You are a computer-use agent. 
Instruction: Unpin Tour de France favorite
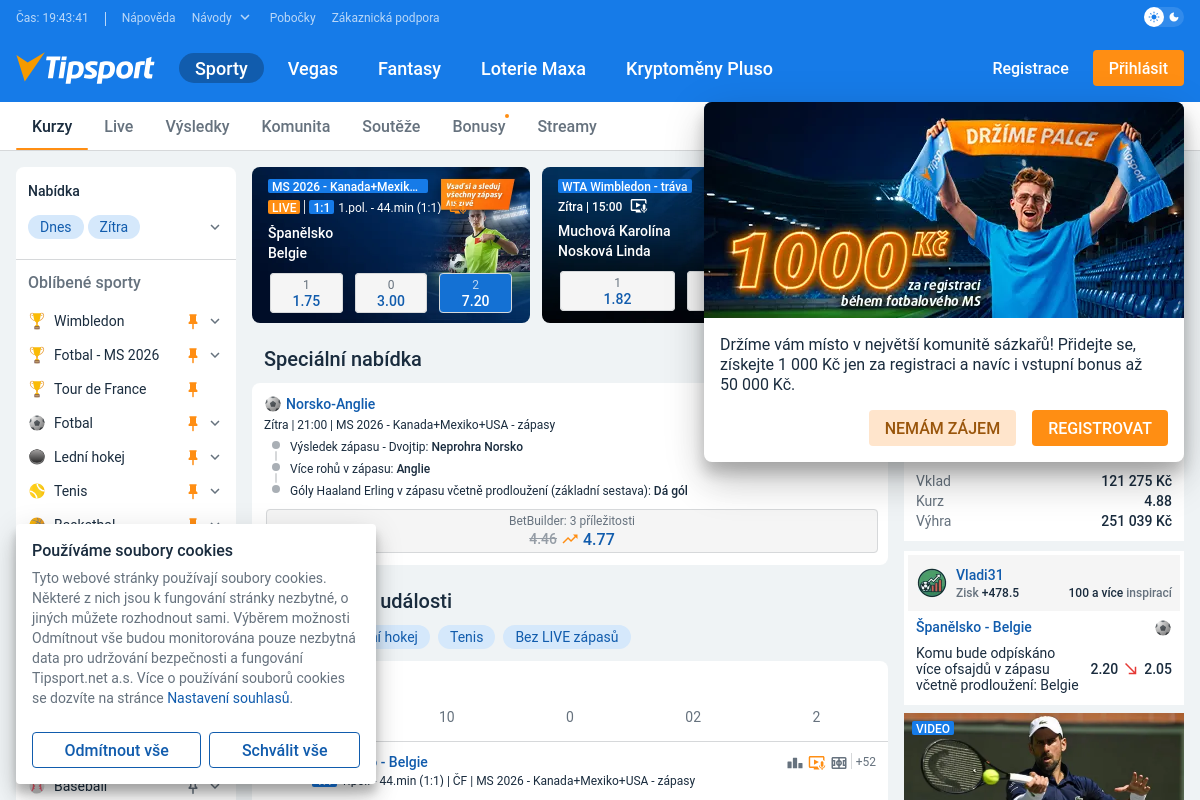(x=194, y=389)
